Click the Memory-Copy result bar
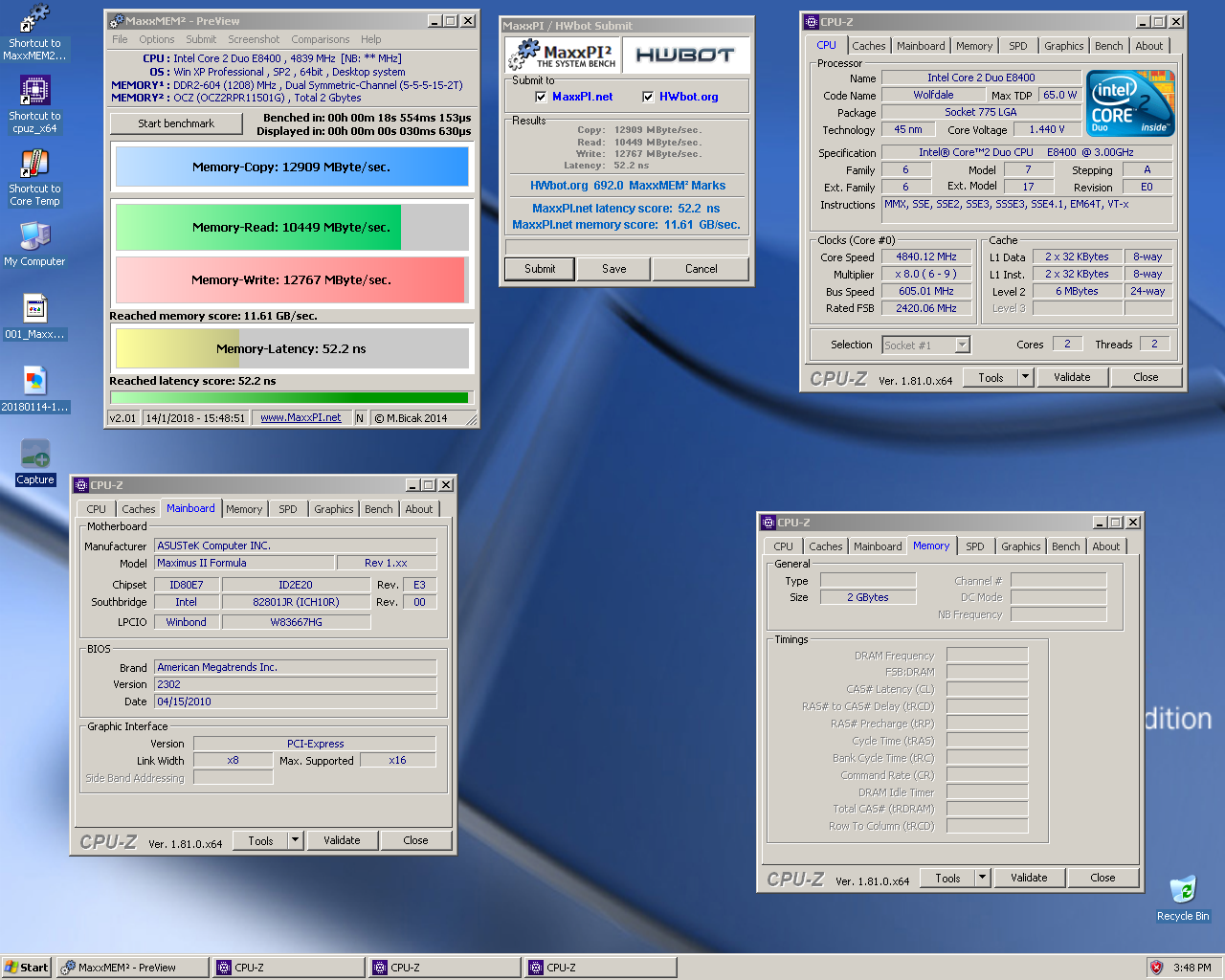Screen dimensions: 1225x980 click(x=292, y=167)
